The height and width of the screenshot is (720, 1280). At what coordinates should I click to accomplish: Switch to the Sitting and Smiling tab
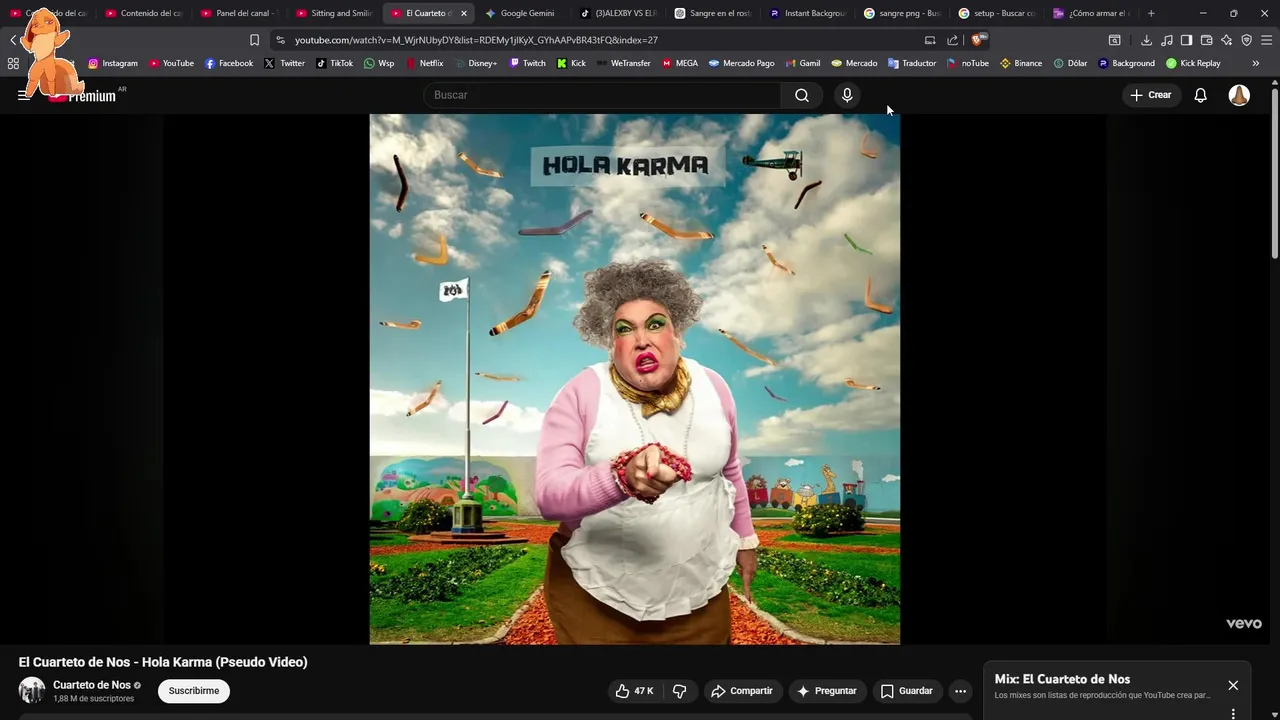point(334,13)
